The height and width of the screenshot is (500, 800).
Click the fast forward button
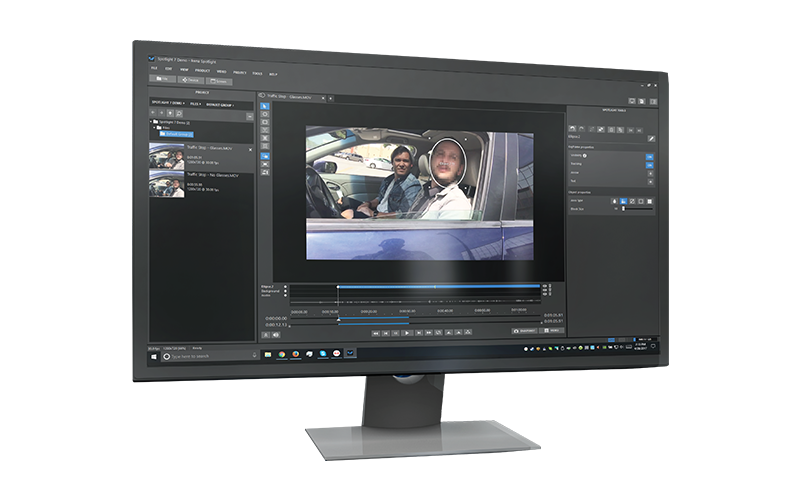429,333
